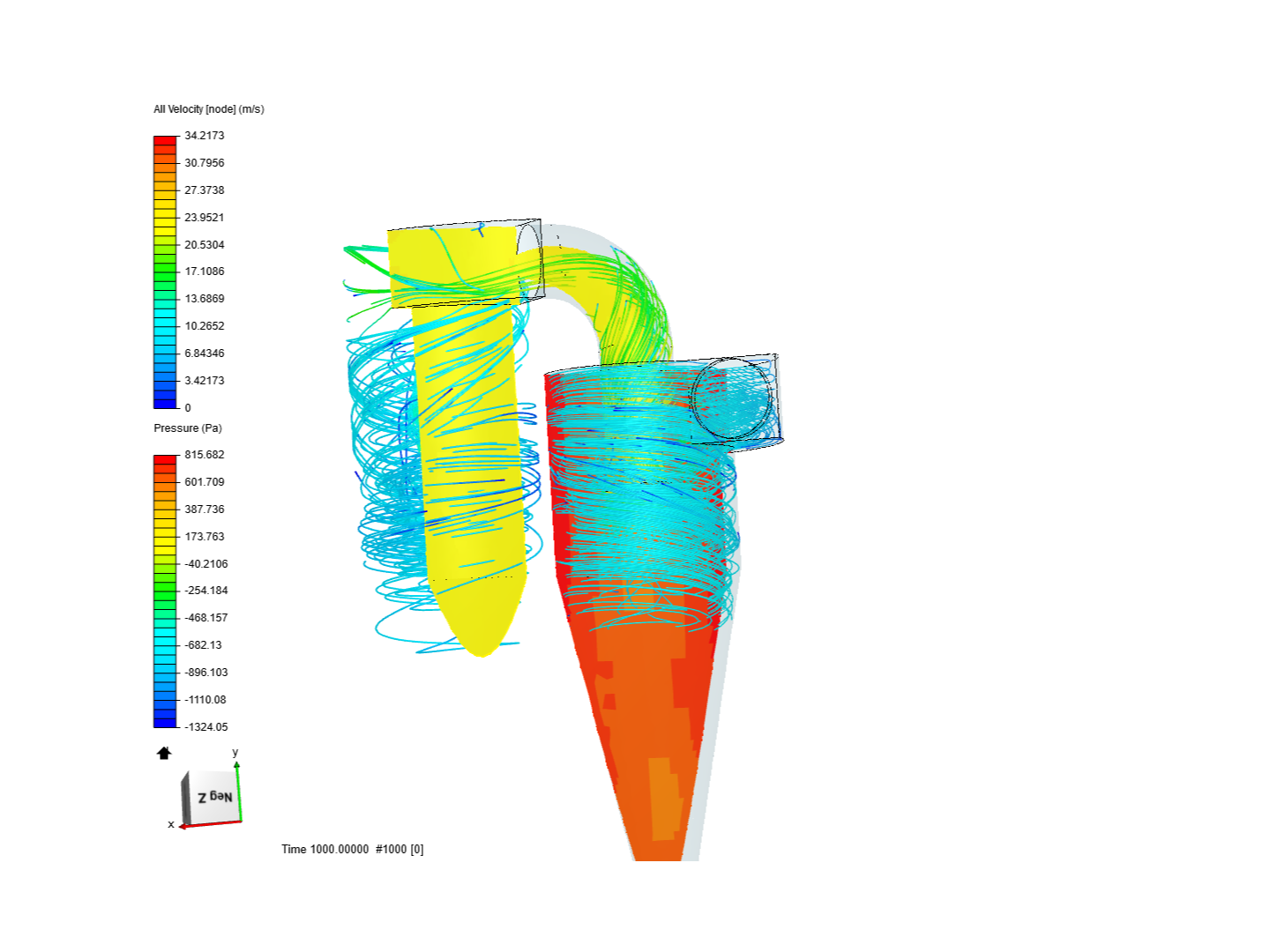Click the -1324.05 pressure minimum label
The image size is (1270, 952).
pos(207,726)
